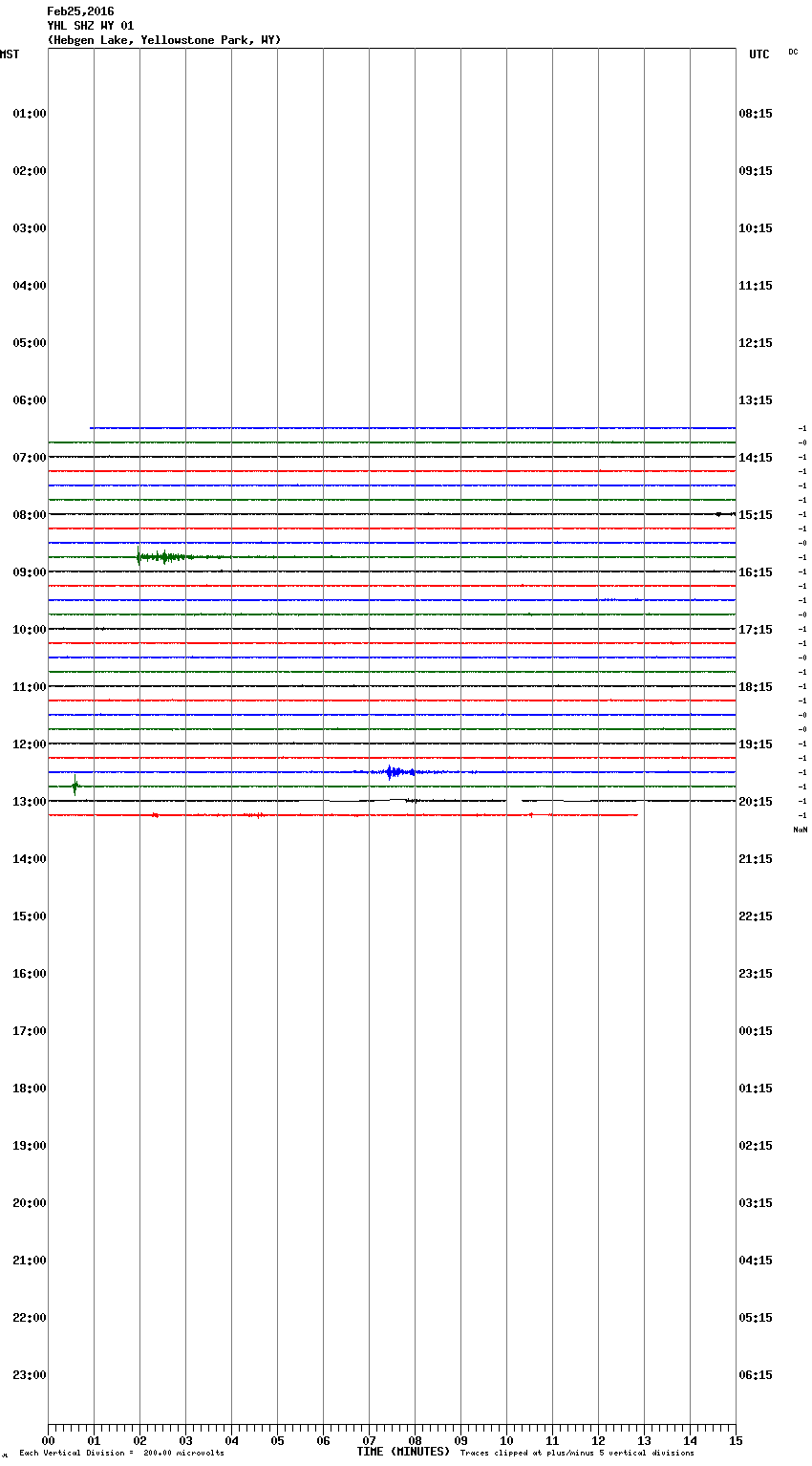The width and height of the screenshot is (812, 1466).
Task: Click minute '04' on the bottom axis
Action: pos(231,1441)
